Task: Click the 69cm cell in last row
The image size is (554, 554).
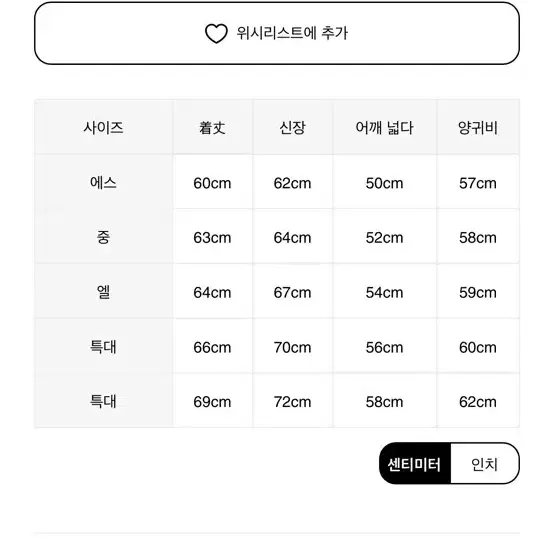Action: [213, 401]
